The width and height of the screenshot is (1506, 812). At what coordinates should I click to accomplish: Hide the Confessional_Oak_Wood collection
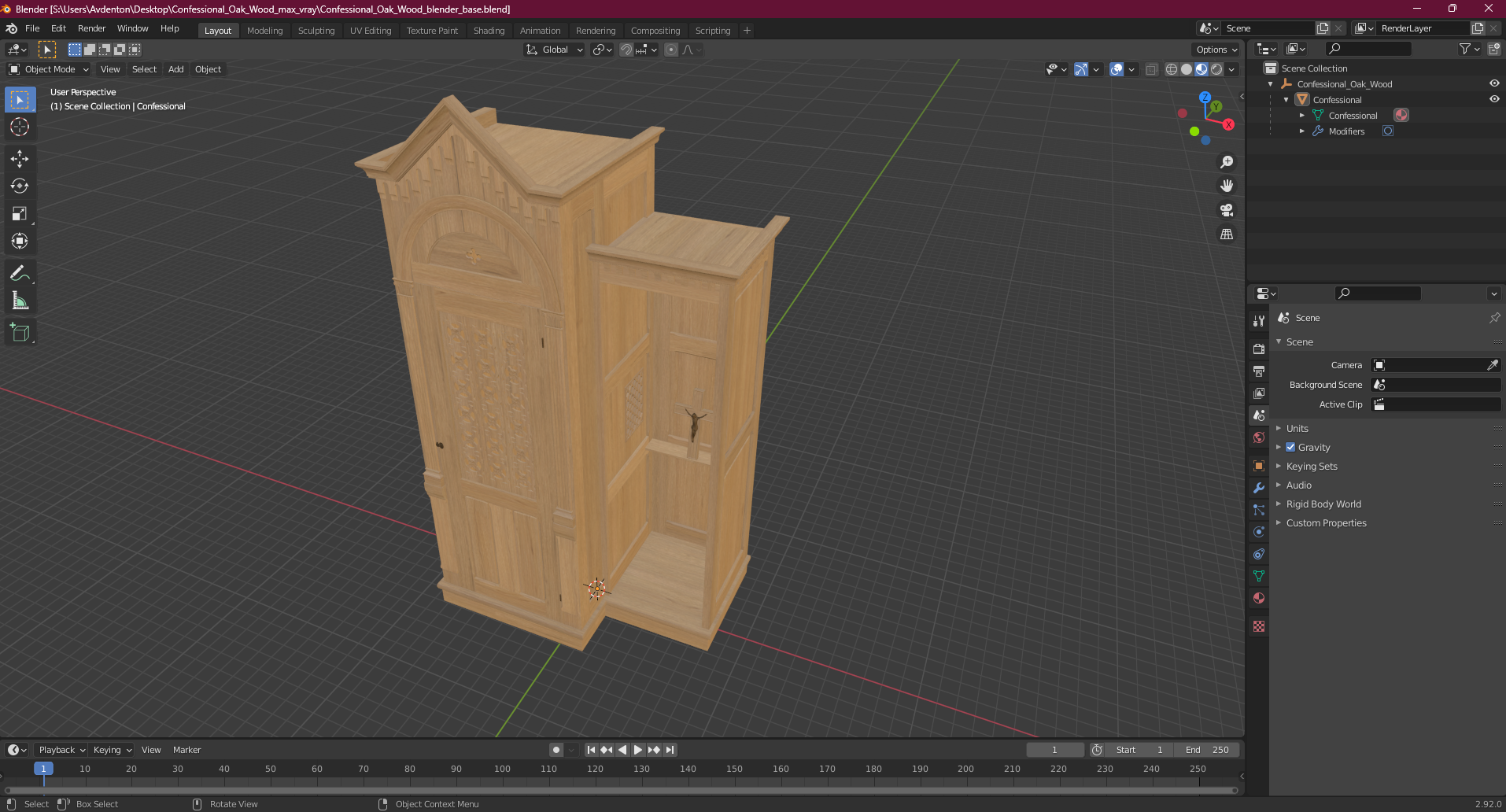[1494, 83]
